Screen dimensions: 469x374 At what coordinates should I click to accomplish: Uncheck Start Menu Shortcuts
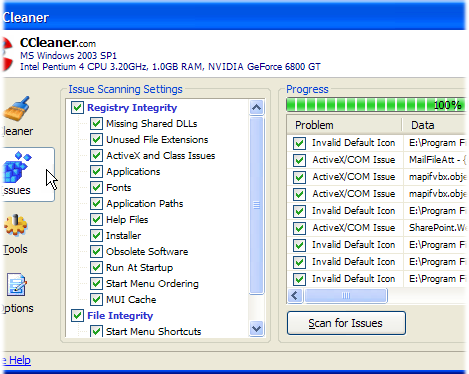coord(96,331)
